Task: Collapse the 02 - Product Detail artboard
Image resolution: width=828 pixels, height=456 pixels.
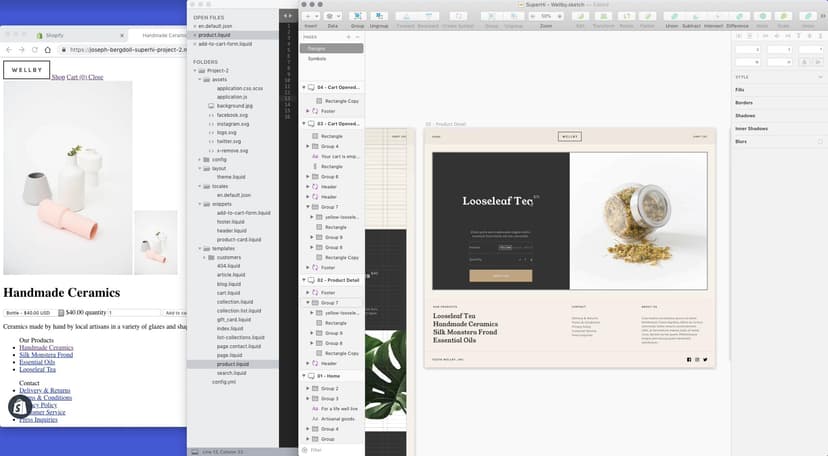Action: (x=304, y=281)
